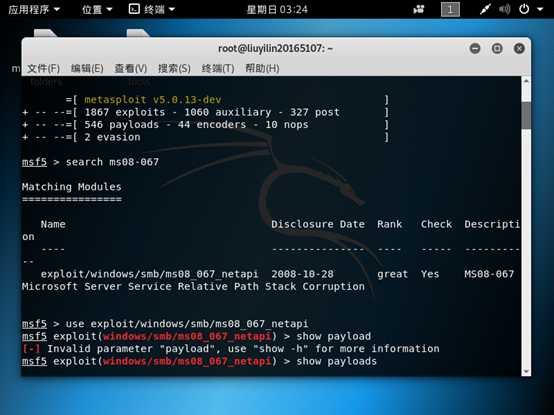Click the check value 'Yes'
The image size is (554, 415).
point(430,274)
